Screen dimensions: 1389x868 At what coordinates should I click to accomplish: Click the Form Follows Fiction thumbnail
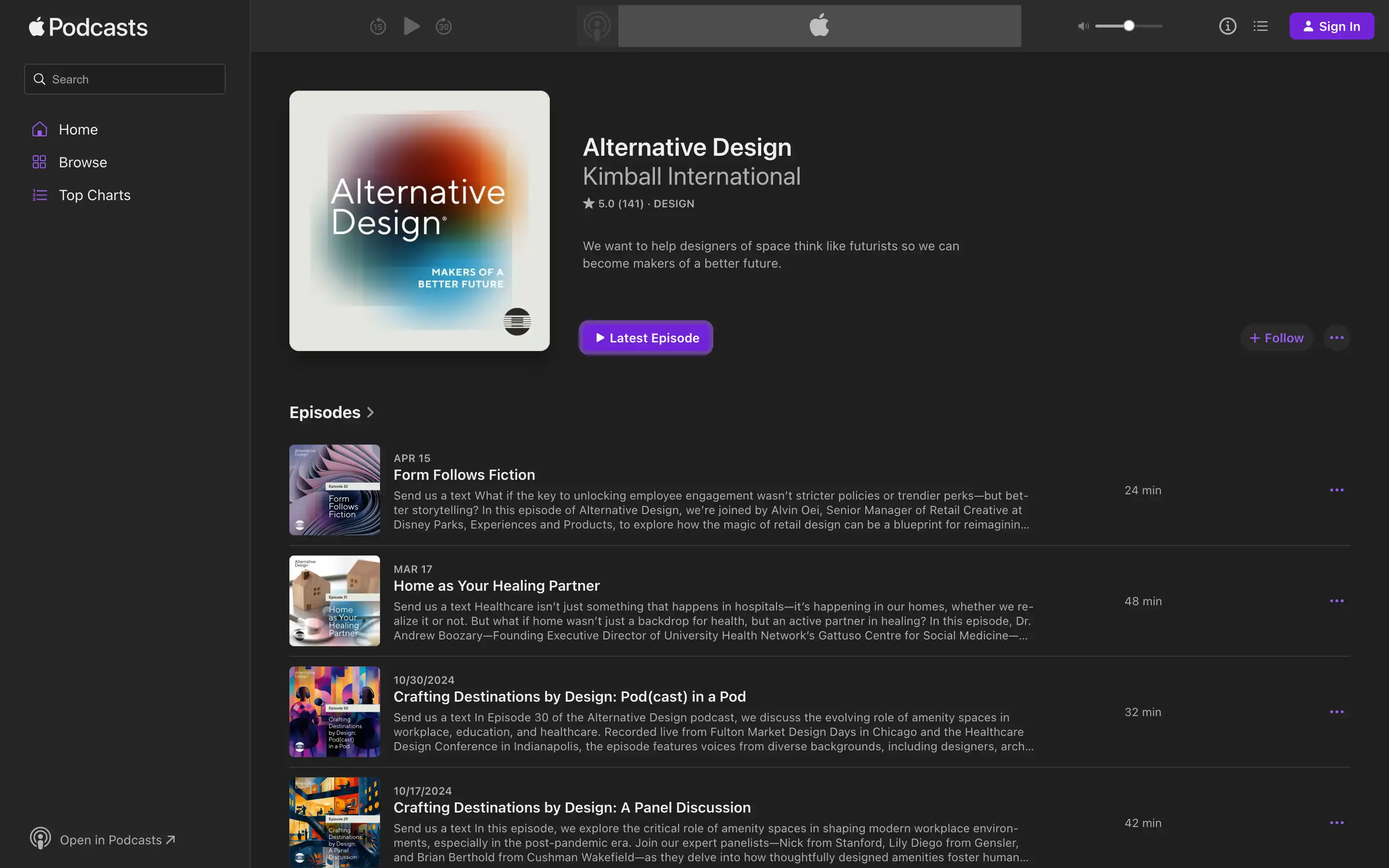[335, 489]
